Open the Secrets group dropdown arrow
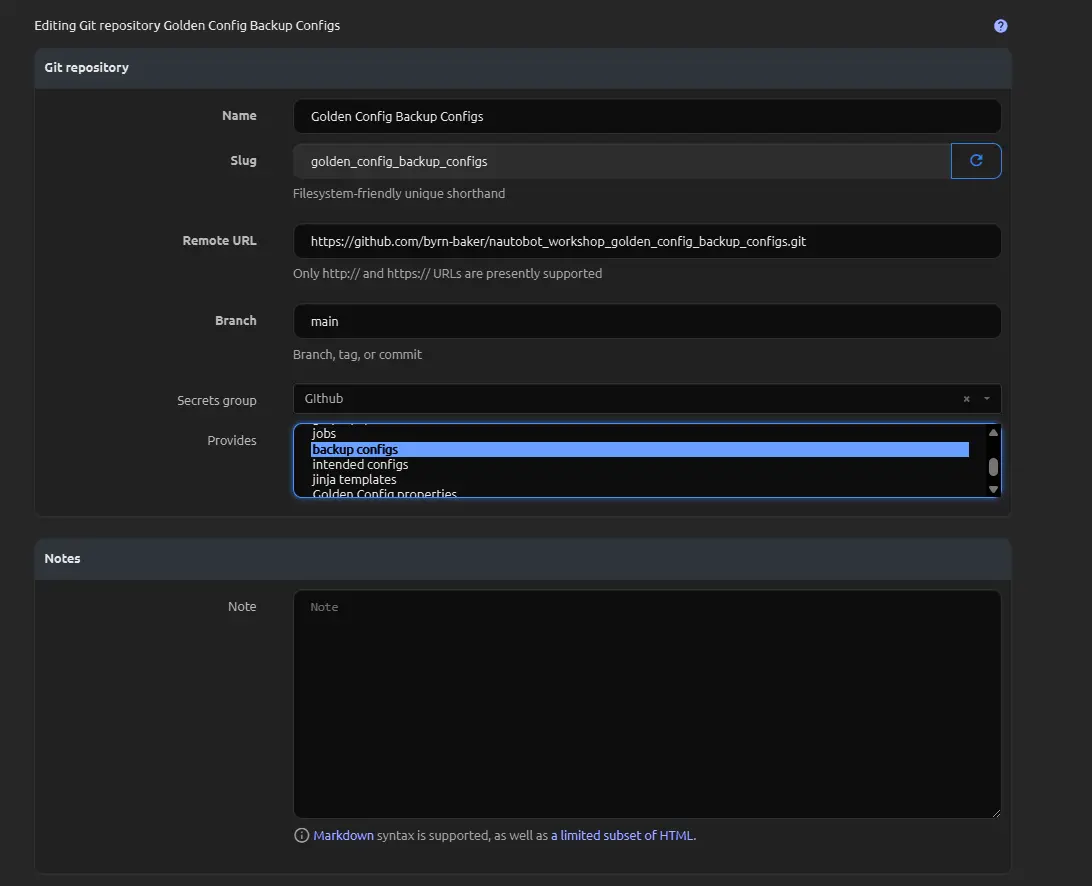 click(987, 399)
